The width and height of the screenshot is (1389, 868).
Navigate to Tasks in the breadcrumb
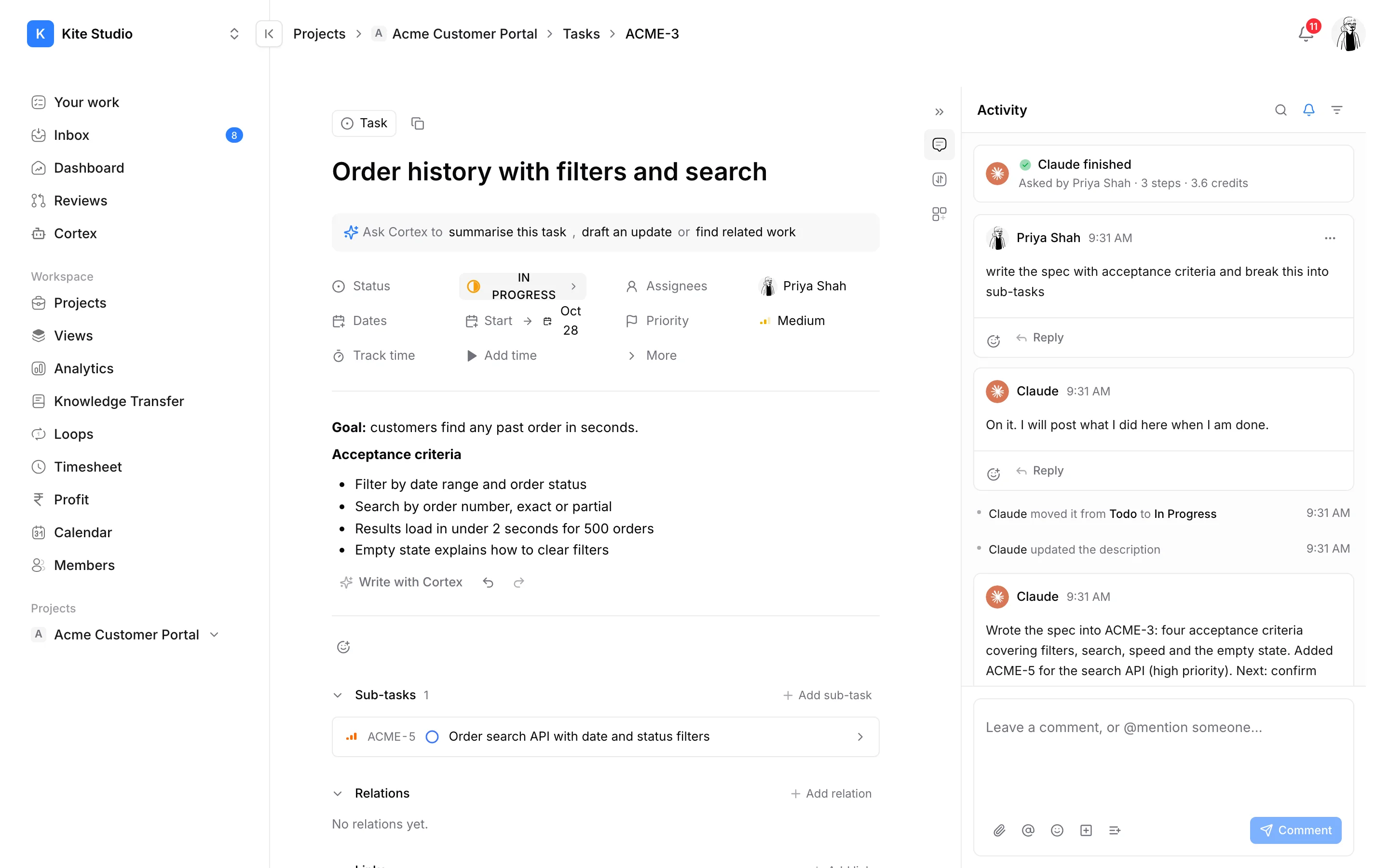[581, 34]
